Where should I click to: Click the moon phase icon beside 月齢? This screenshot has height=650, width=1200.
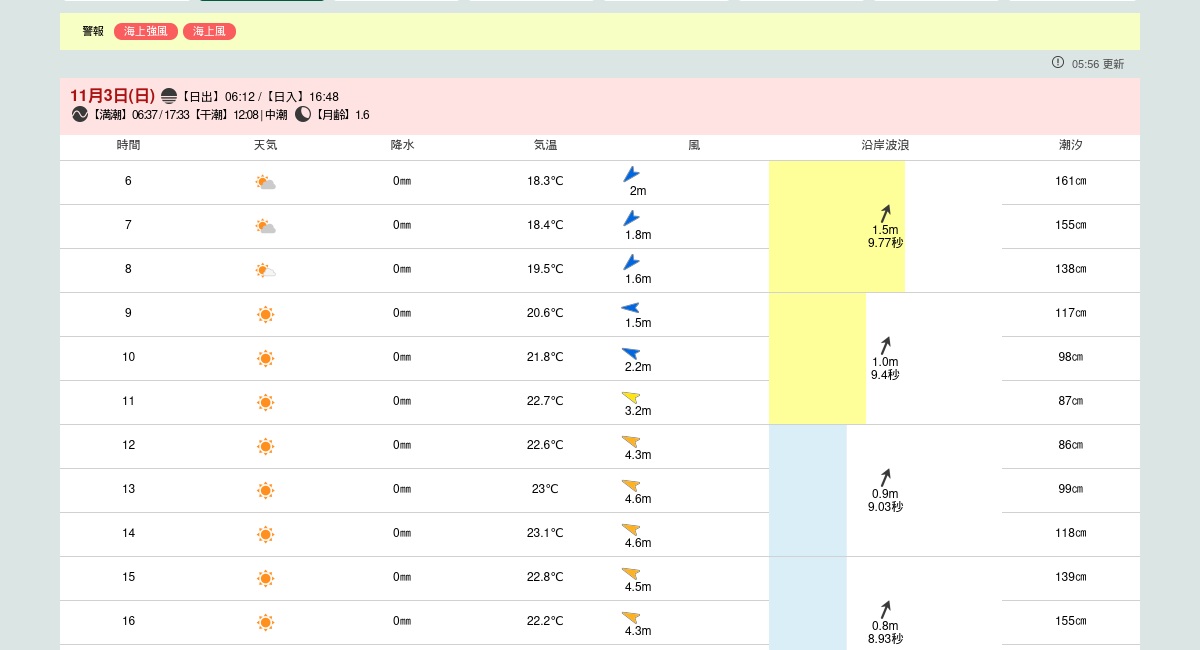pyautogui.click(x=303, y=115)
